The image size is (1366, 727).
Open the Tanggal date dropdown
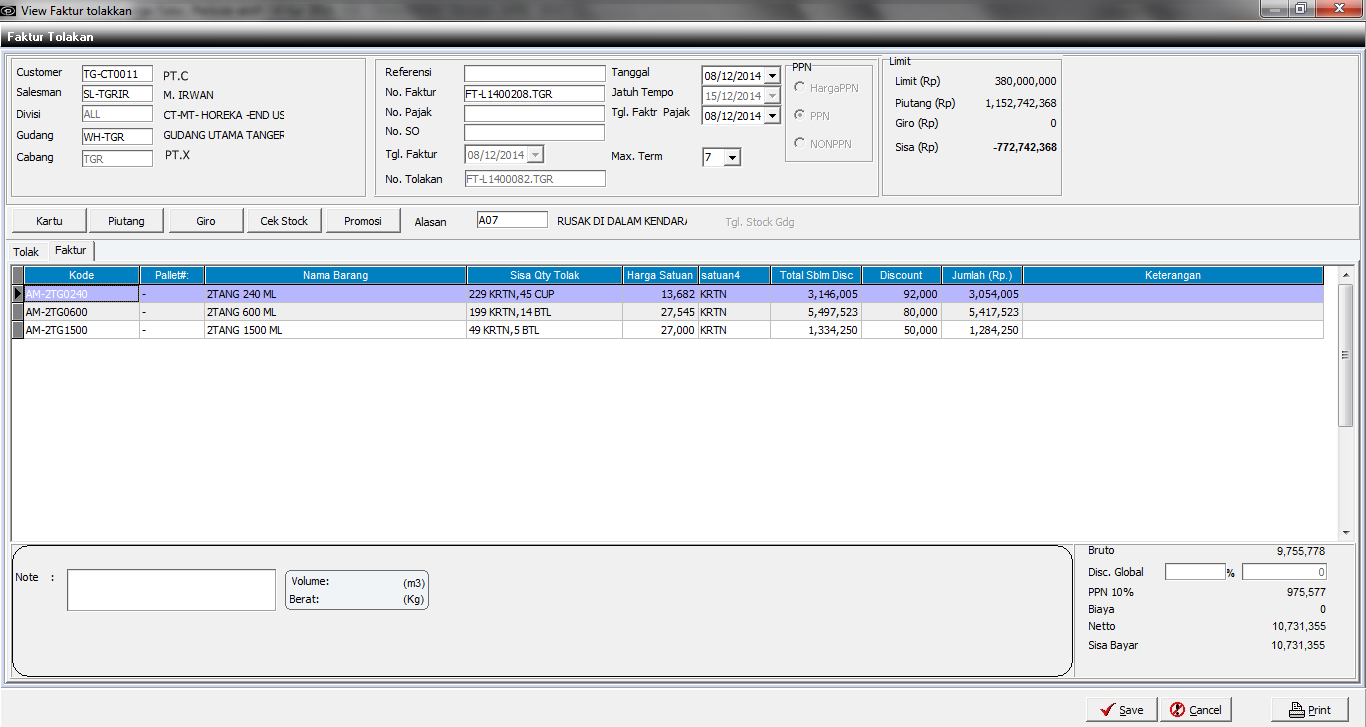(772, 76)
